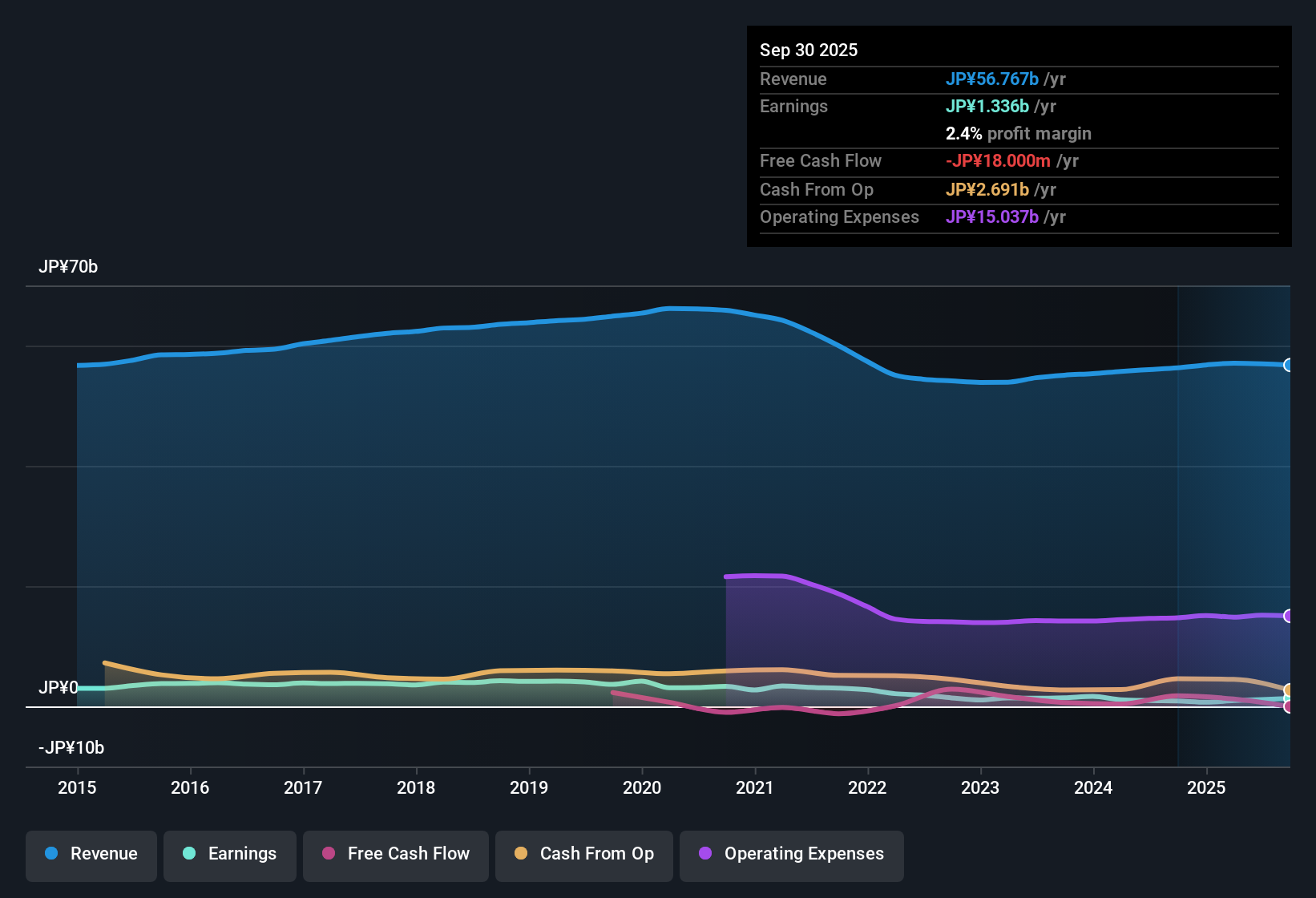Click the 2.4% profit margin text
The image size is (1316, 898).
pos(1019,134)
